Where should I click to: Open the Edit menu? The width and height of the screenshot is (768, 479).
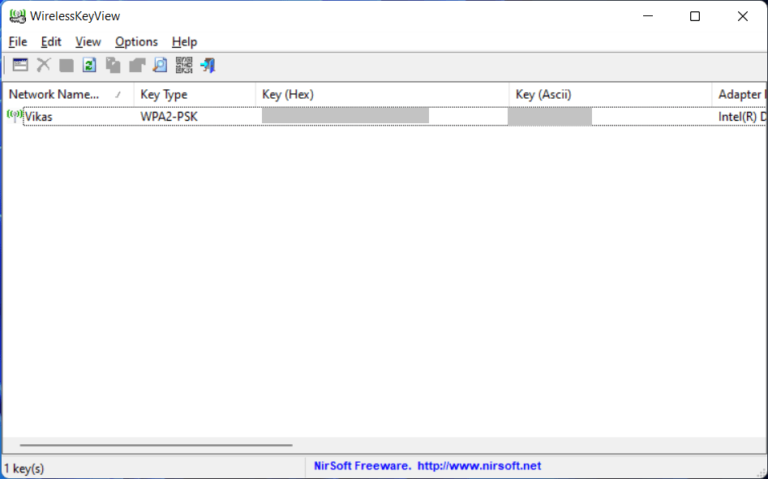(51, 42)
